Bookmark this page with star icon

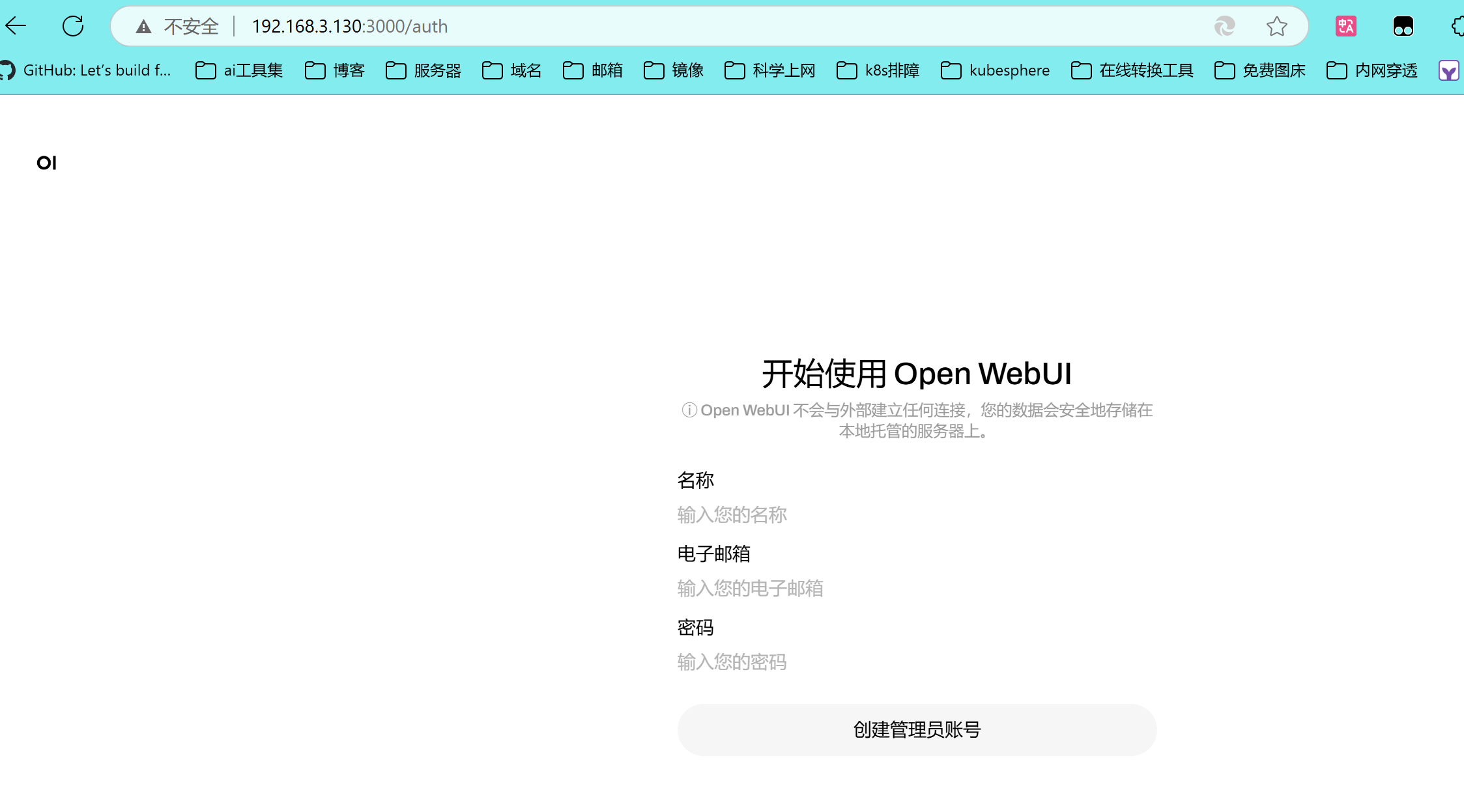(x=1276, y=26)
